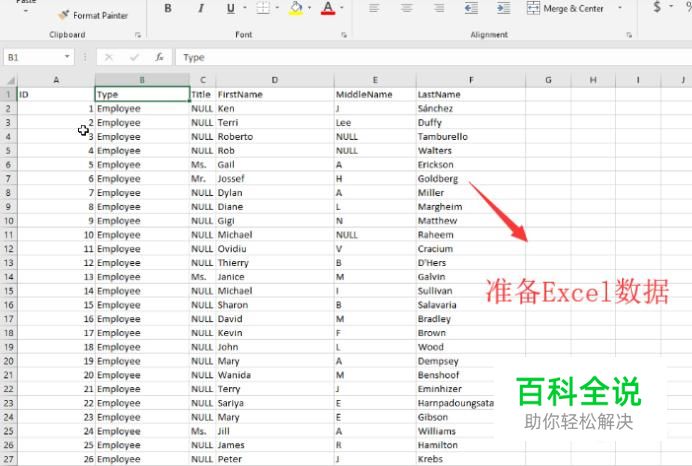Align text left
Screen dimensions: 692x466
point(374,8)
